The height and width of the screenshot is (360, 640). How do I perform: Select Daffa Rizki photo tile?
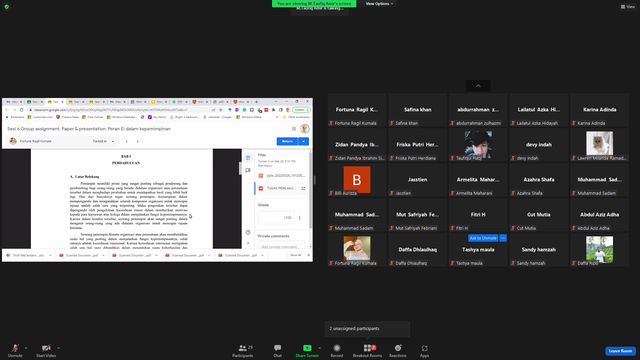(x=600, y=250)
